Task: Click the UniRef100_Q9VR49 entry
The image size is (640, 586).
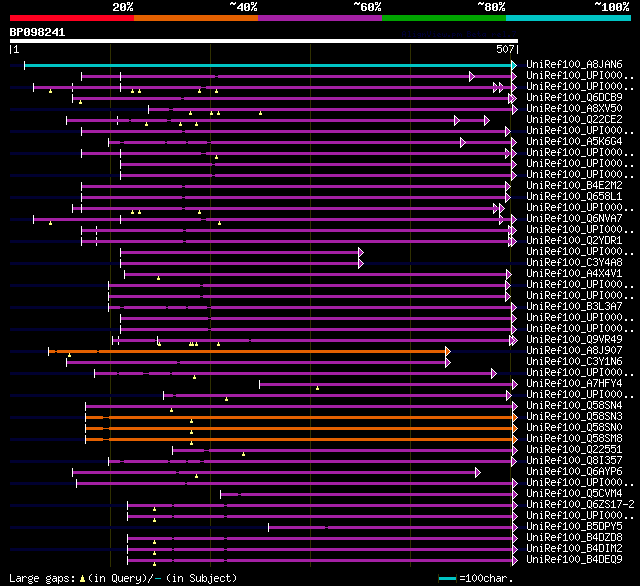Action: [574, 340]
